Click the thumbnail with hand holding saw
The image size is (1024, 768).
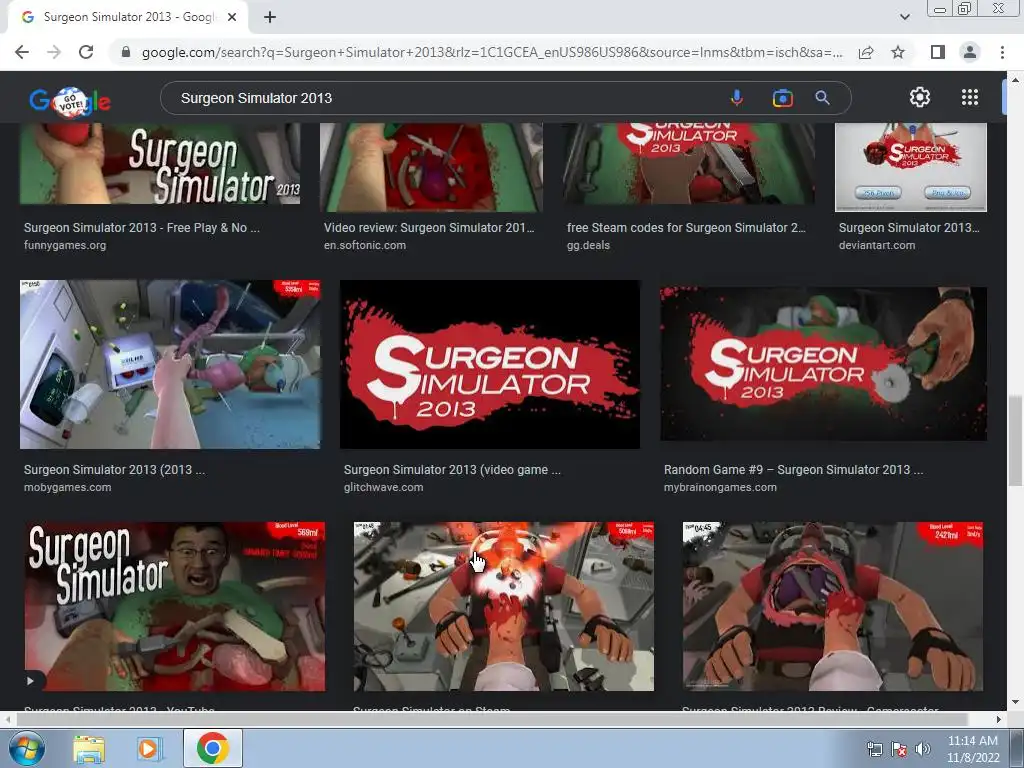click(x=824, y=364)
